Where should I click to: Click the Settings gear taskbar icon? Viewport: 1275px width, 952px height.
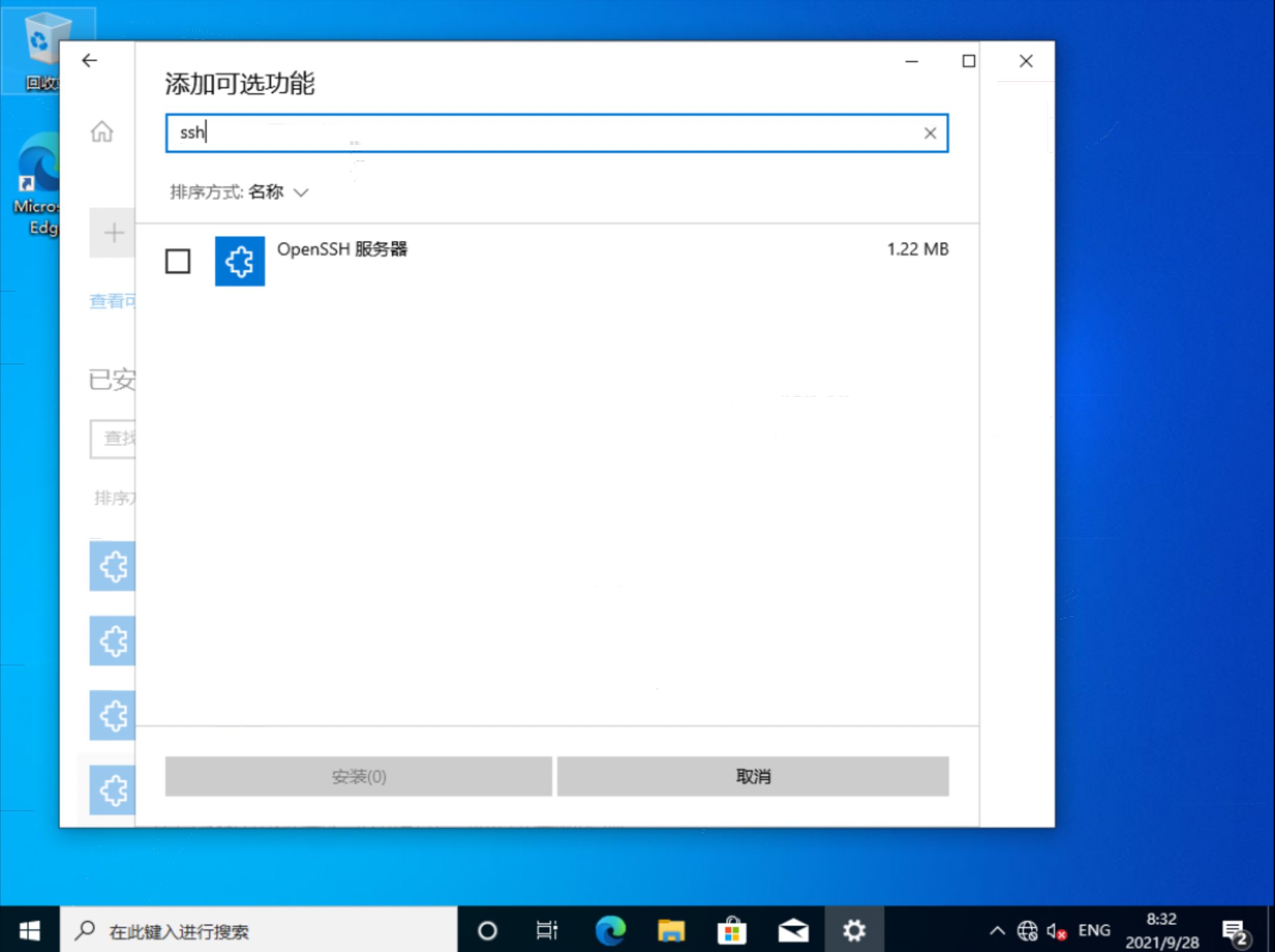(854, 930)
